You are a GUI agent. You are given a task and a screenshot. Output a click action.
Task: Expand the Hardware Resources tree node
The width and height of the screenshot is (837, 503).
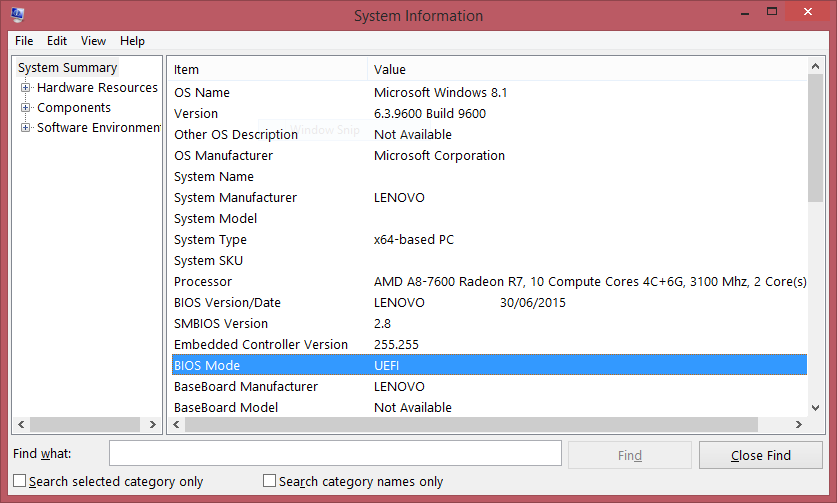point(26,88)
